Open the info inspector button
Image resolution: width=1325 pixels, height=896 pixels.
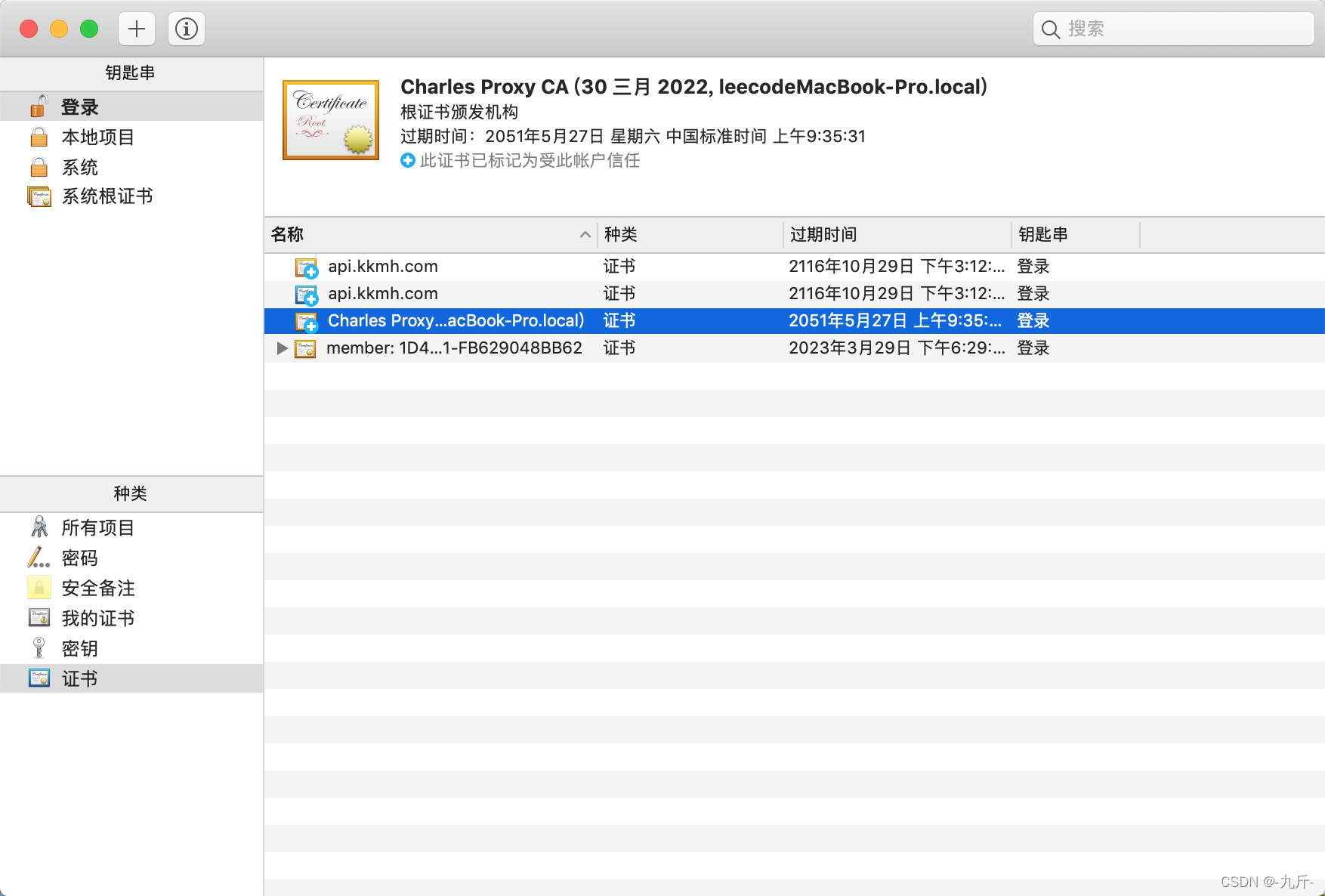pyautogui.click(x=187, y=29)
